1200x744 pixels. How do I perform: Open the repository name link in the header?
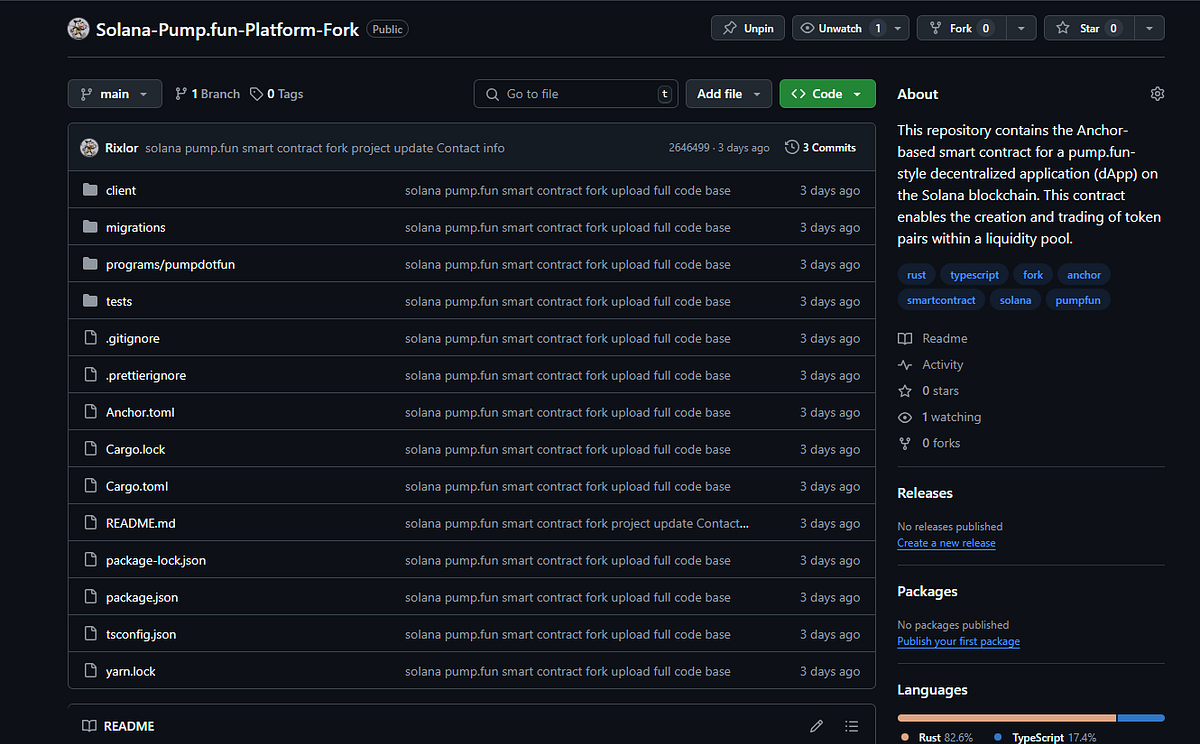tap(227, 29)
